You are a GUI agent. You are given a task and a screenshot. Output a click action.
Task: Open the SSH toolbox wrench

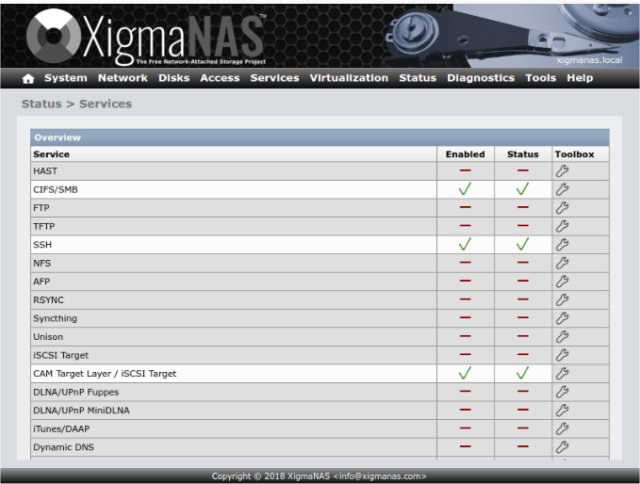pos(562,244)
